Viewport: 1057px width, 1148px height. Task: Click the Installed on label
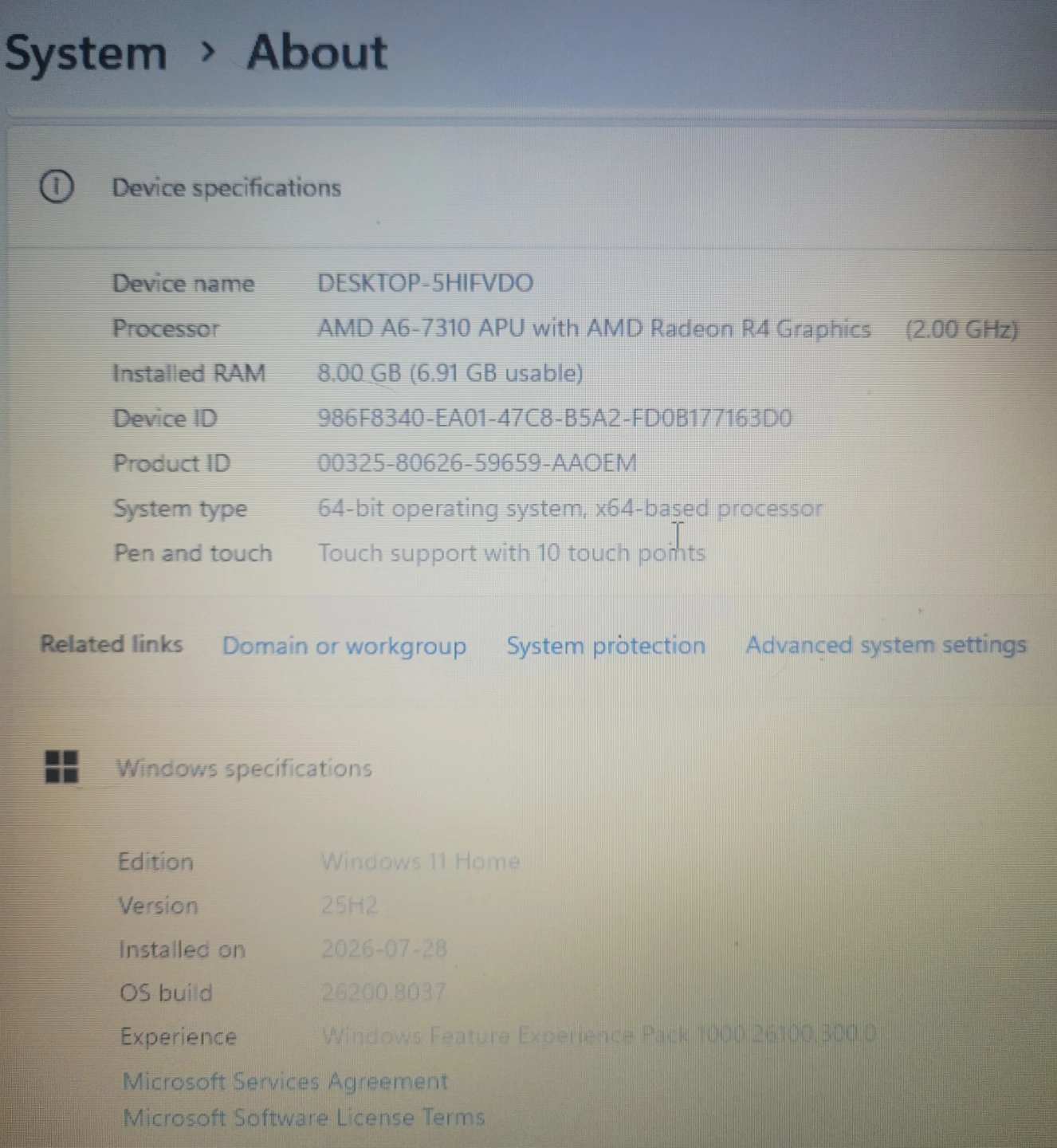[182, 949]
